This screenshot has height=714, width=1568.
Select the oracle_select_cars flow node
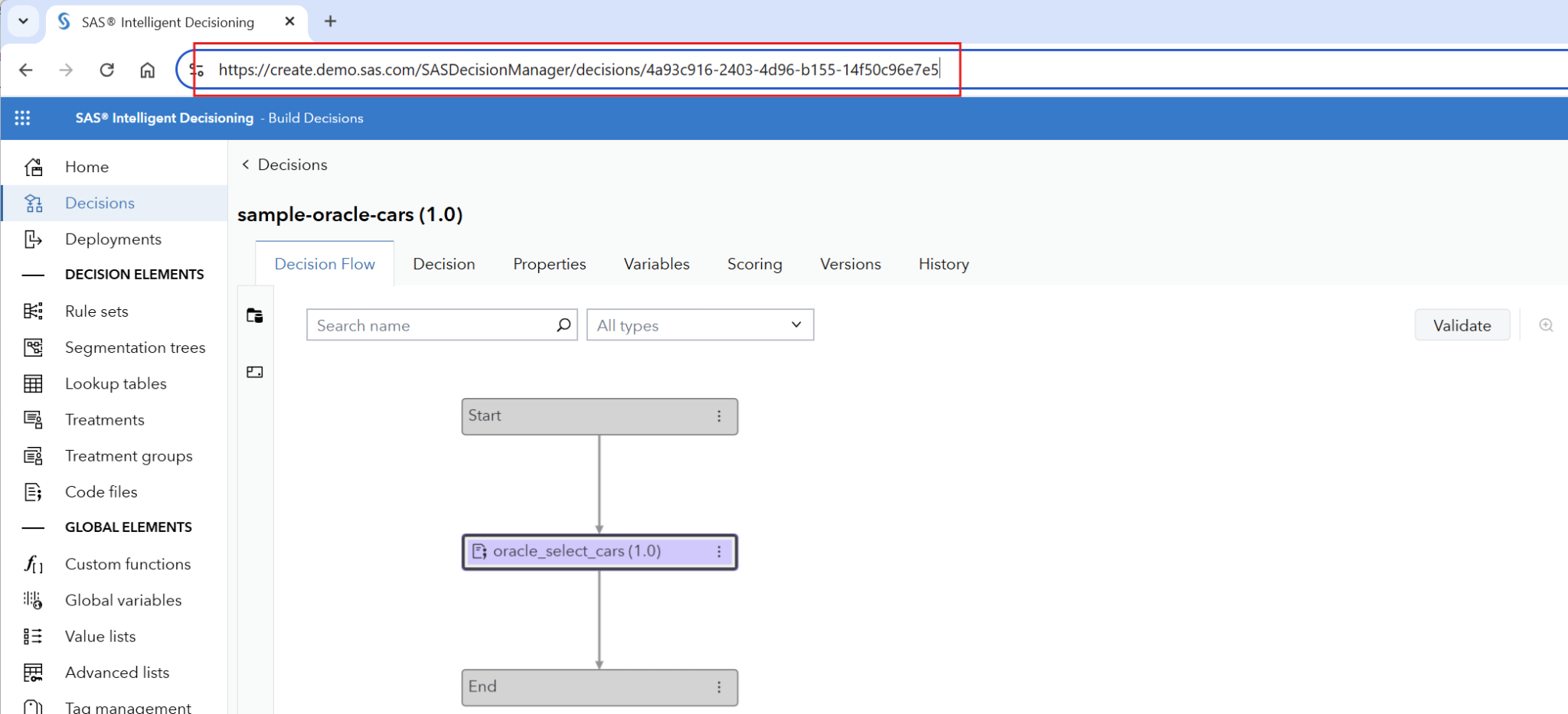(582, 552)
